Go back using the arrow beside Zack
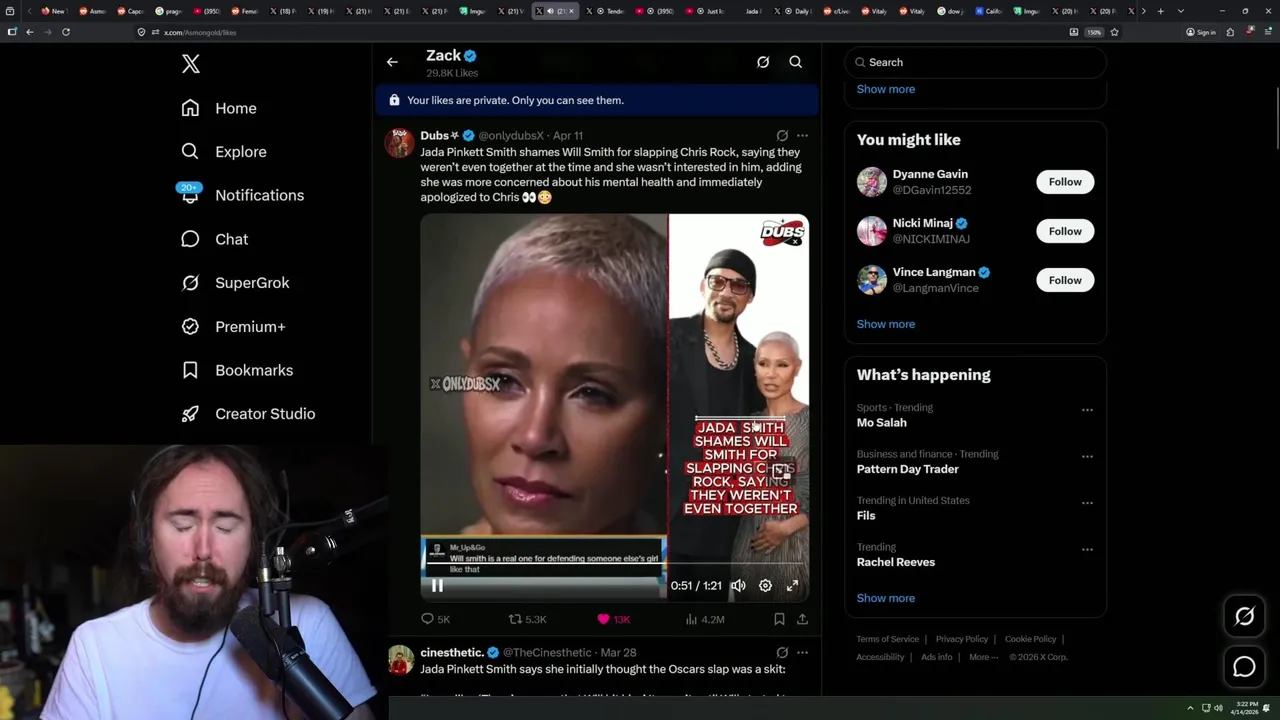The image size is (1280, 720). pyautogui.click(x=392, y=62)
